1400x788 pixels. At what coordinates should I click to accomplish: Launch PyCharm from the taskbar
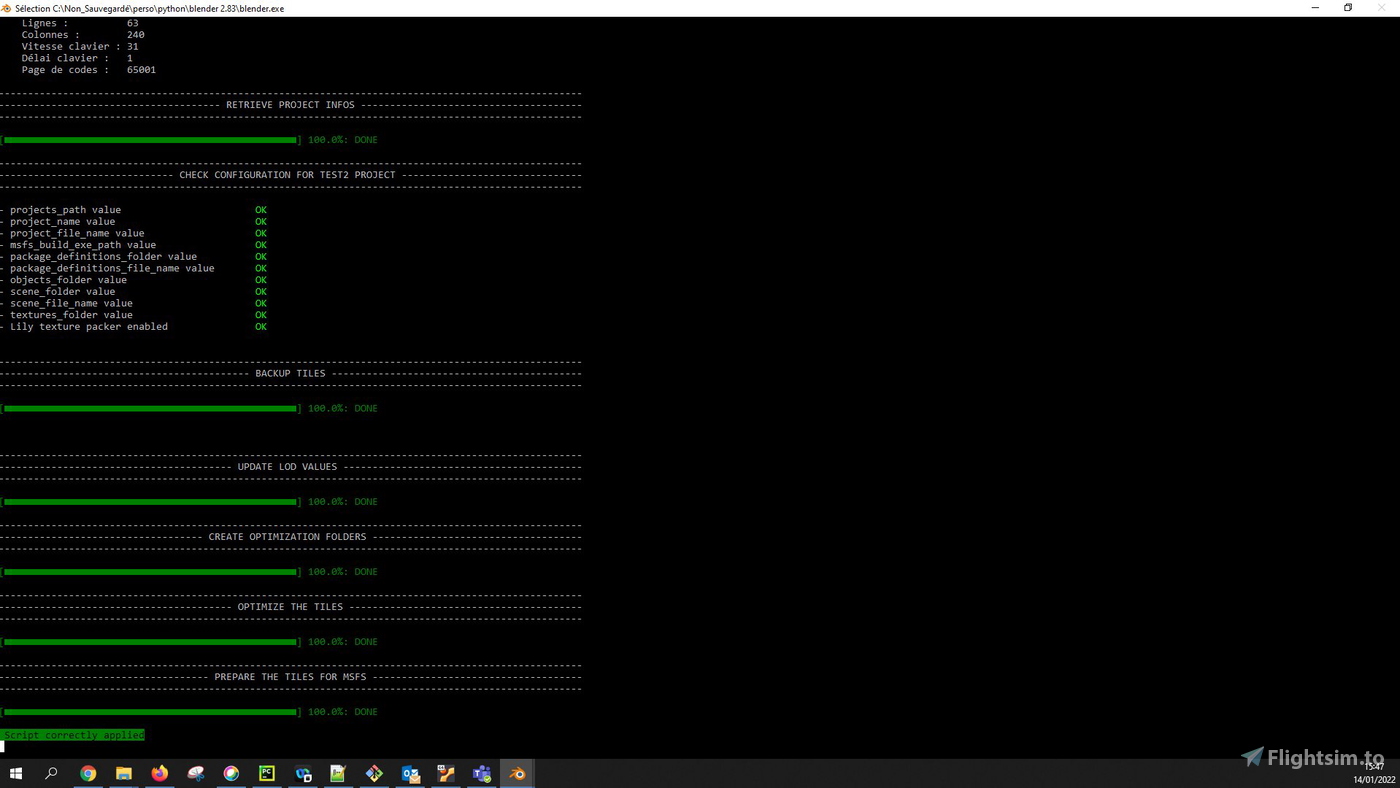point(267,773)
